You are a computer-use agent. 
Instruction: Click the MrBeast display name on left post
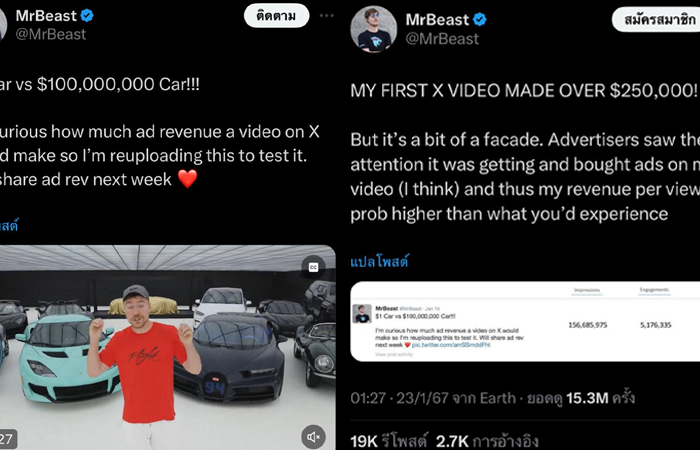[46, 16]
